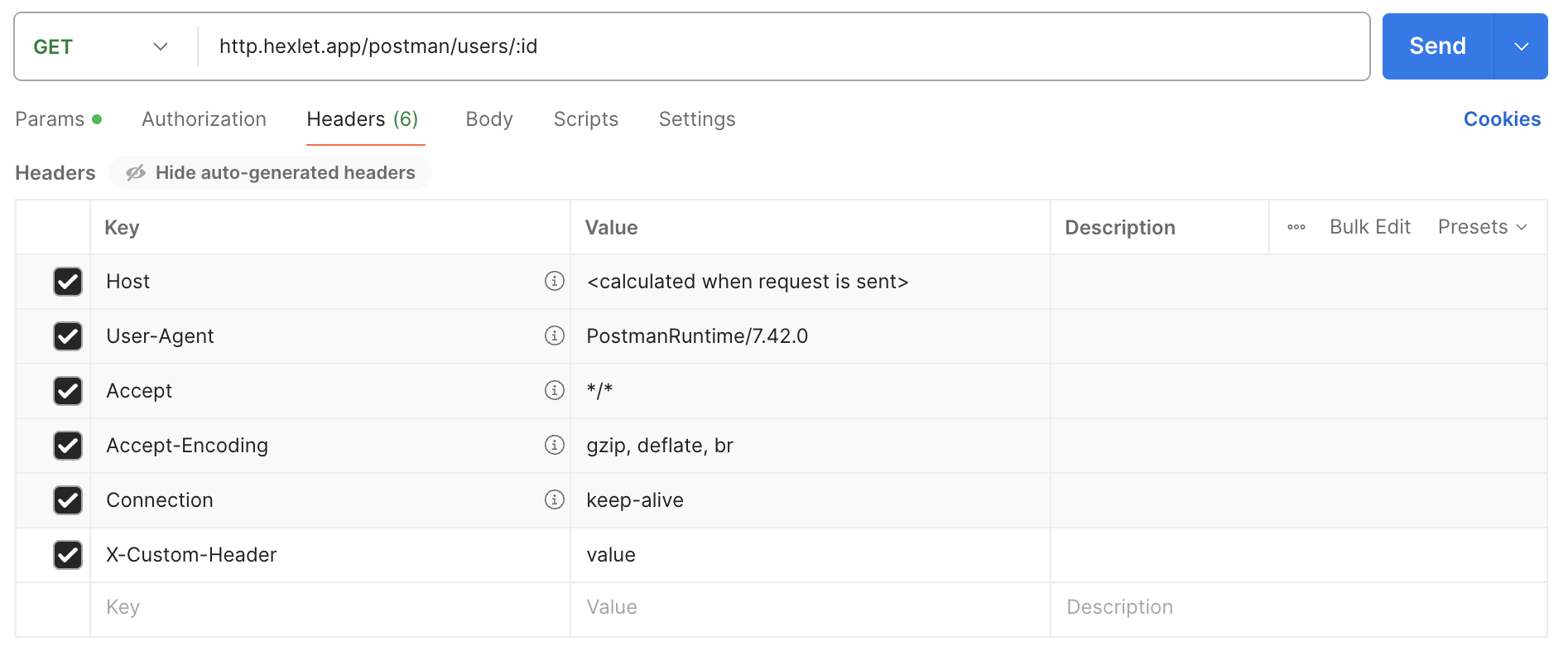Click the info icon beside User-Agent
The height and width of the screenshot is (656, 1568).
(554, 336)
